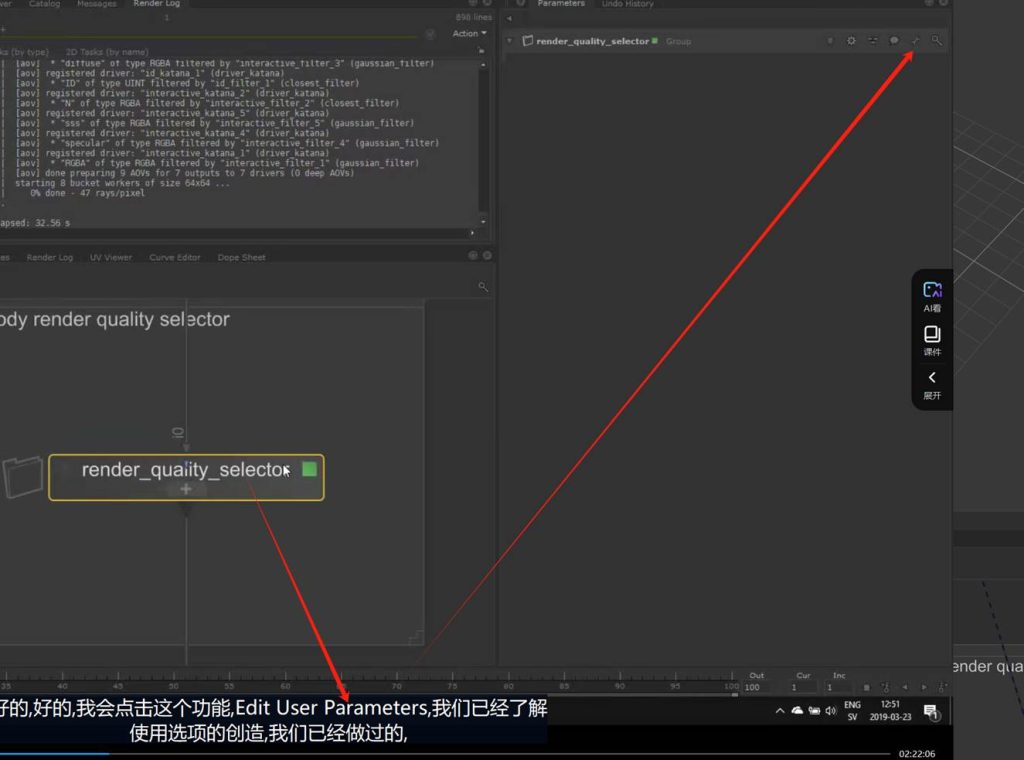Viewport: 1024px width, 760px height.
Task: Click the Out frame input field
Action: pos(760,688)
